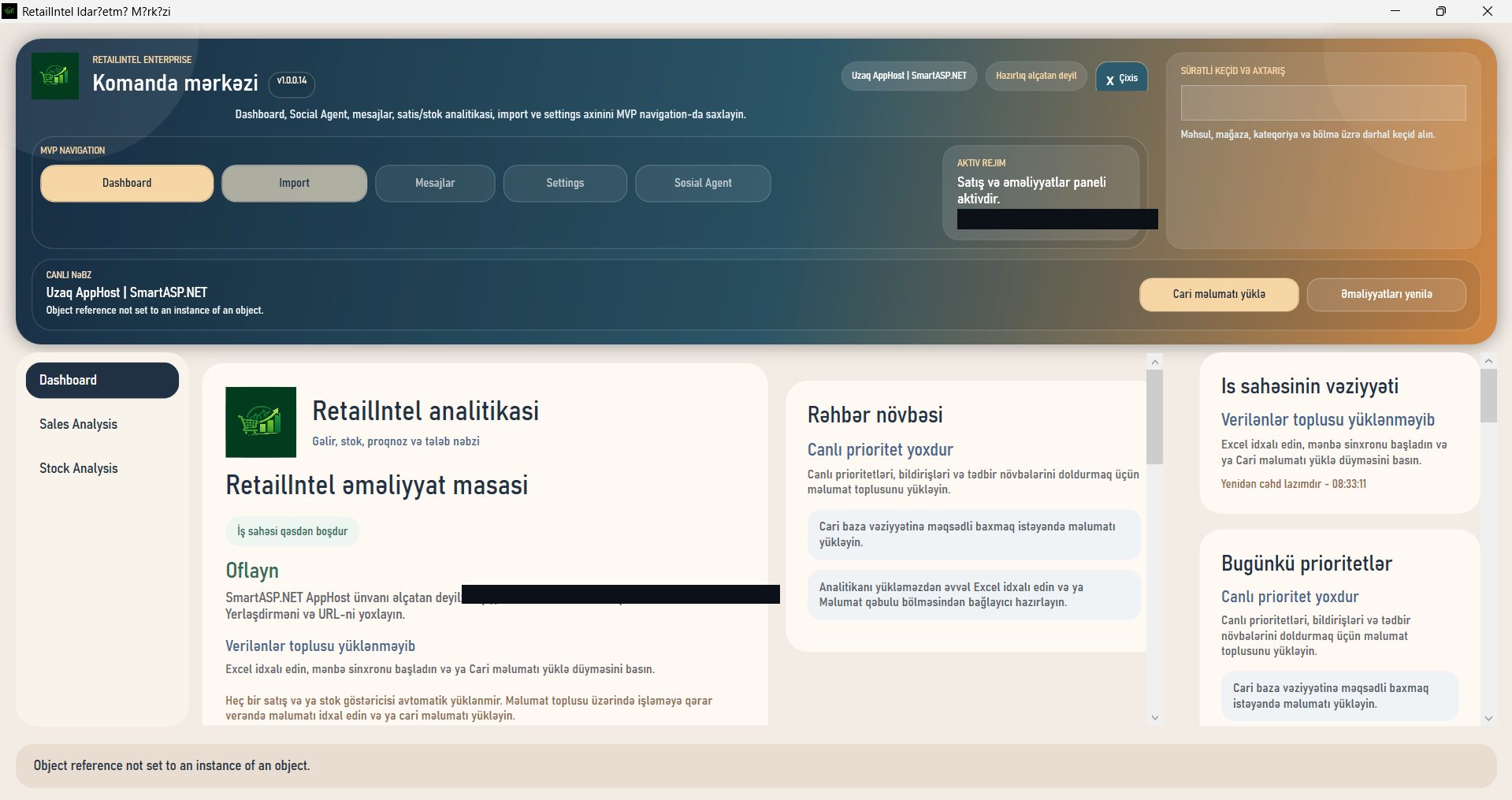The image size is (1512, 800).
Task: Click the RETAILINTEL ENTERPRISE label
Action: coord(142,60)
